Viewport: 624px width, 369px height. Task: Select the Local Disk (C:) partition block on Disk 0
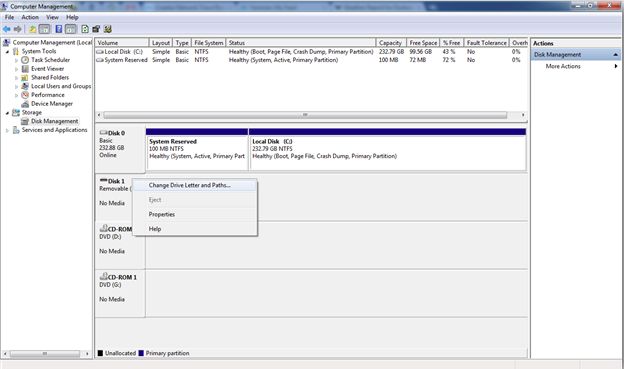387,150
